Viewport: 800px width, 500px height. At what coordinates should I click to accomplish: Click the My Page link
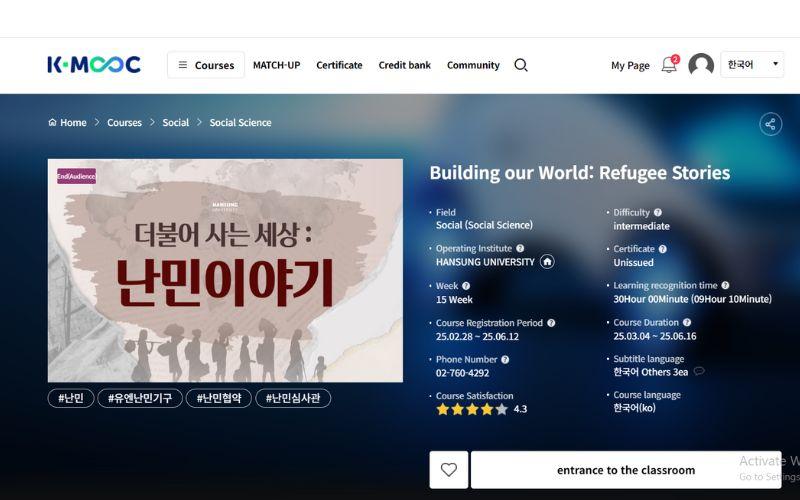coord(630,65)
